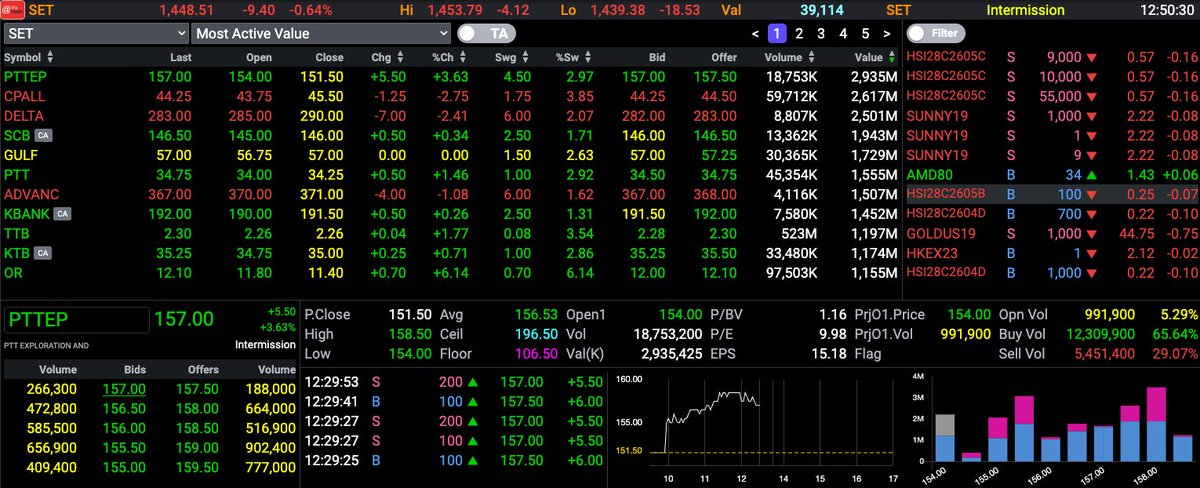
Task: Switch to page 2 of the list
Action: point(799,33)
